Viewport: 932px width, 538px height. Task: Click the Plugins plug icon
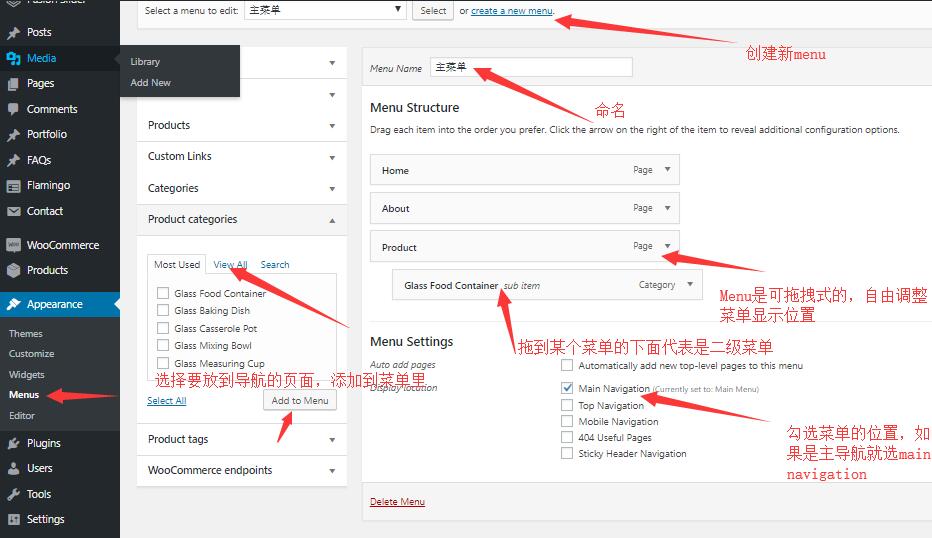click(x=13, y=443)
